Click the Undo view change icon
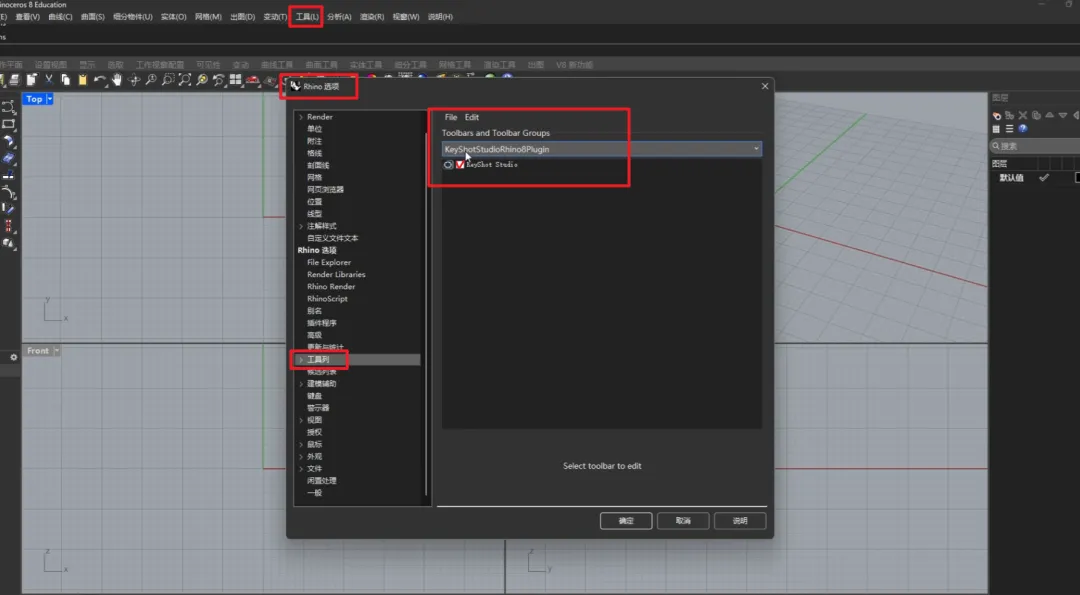 [x=219, y=80]
